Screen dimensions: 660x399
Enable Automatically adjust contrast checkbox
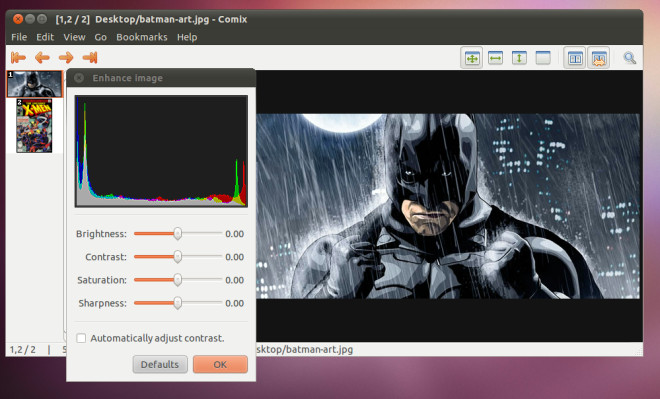tap(81, 338)
